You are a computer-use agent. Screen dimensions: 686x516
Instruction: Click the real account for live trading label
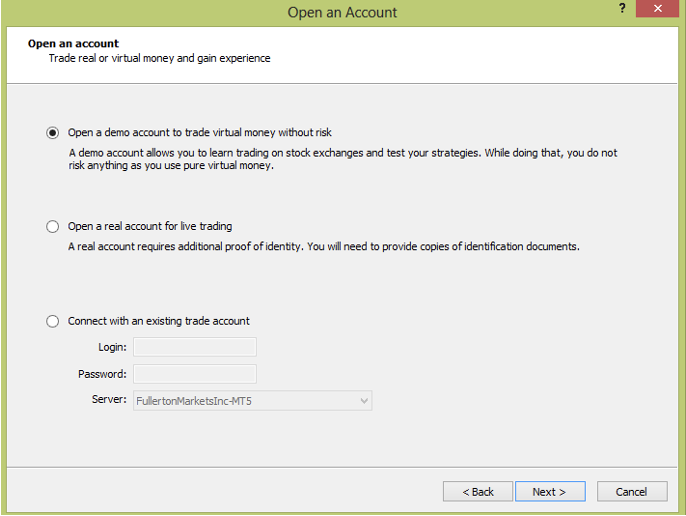point(150,226)
